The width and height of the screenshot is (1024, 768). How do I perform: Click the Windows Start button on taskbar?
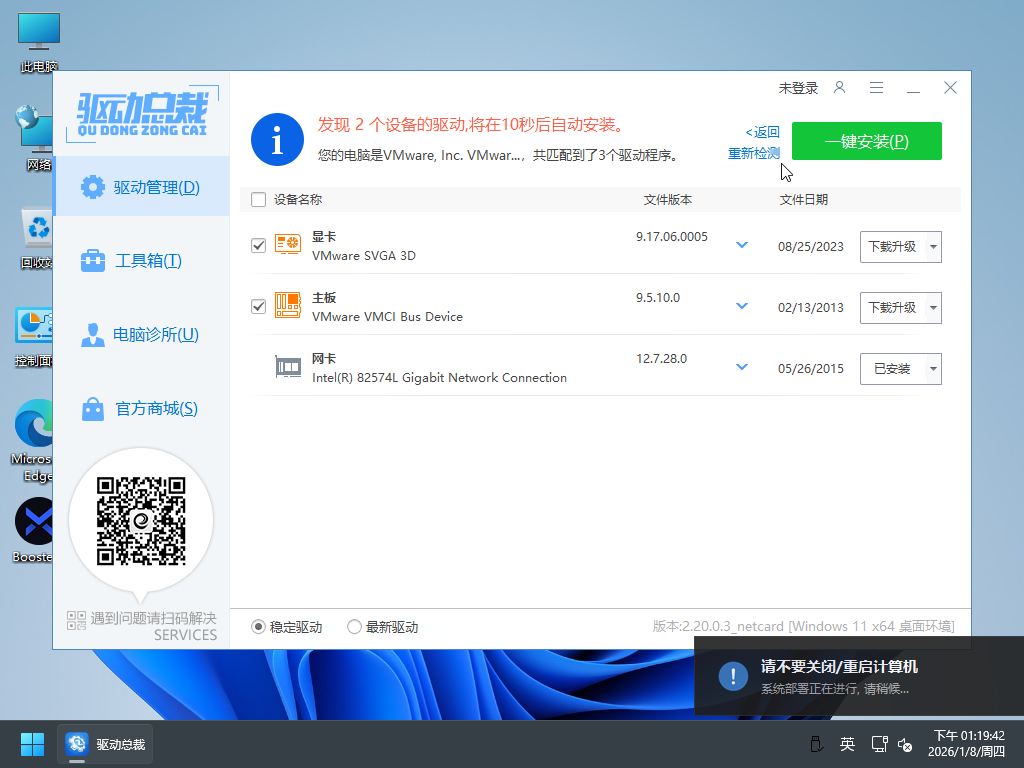coord(32,744)
